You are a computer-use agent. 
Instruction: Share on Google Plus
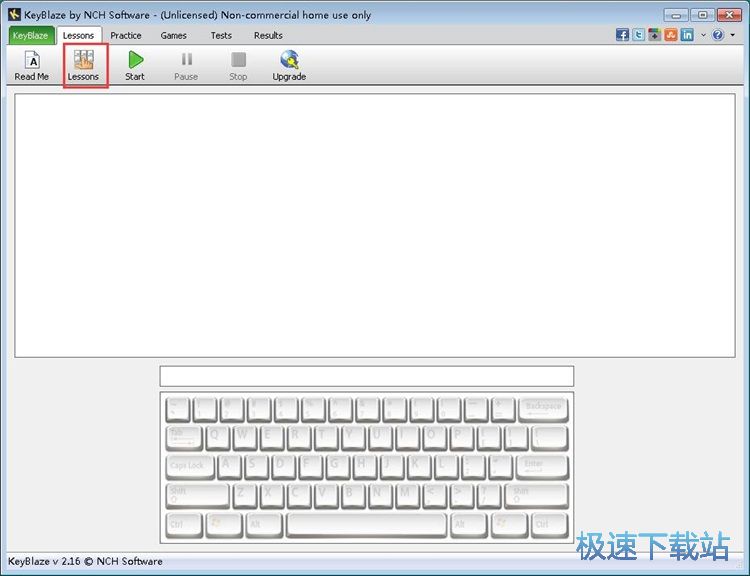coord(654,35)
